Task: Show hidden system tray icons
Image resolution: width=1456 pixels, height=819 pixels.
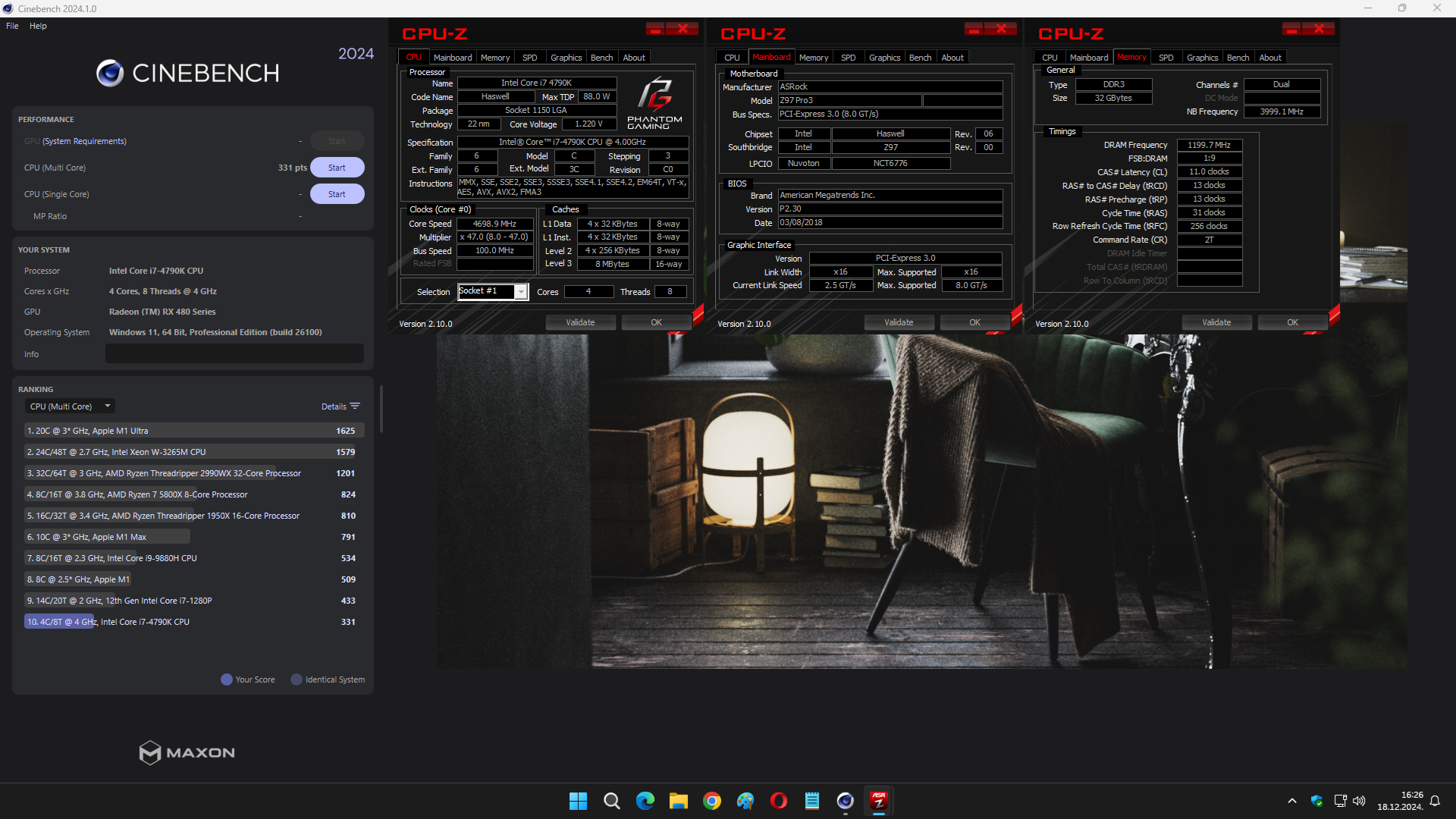Action: [1292, 801]
